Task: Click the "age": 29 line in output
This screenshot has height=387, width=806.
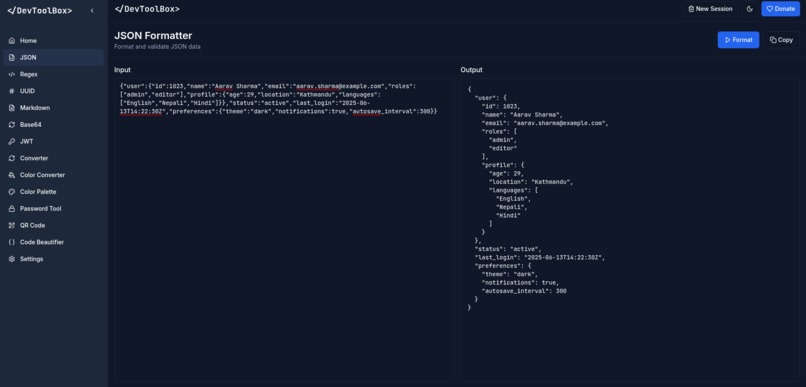Action: click(506, 174)
